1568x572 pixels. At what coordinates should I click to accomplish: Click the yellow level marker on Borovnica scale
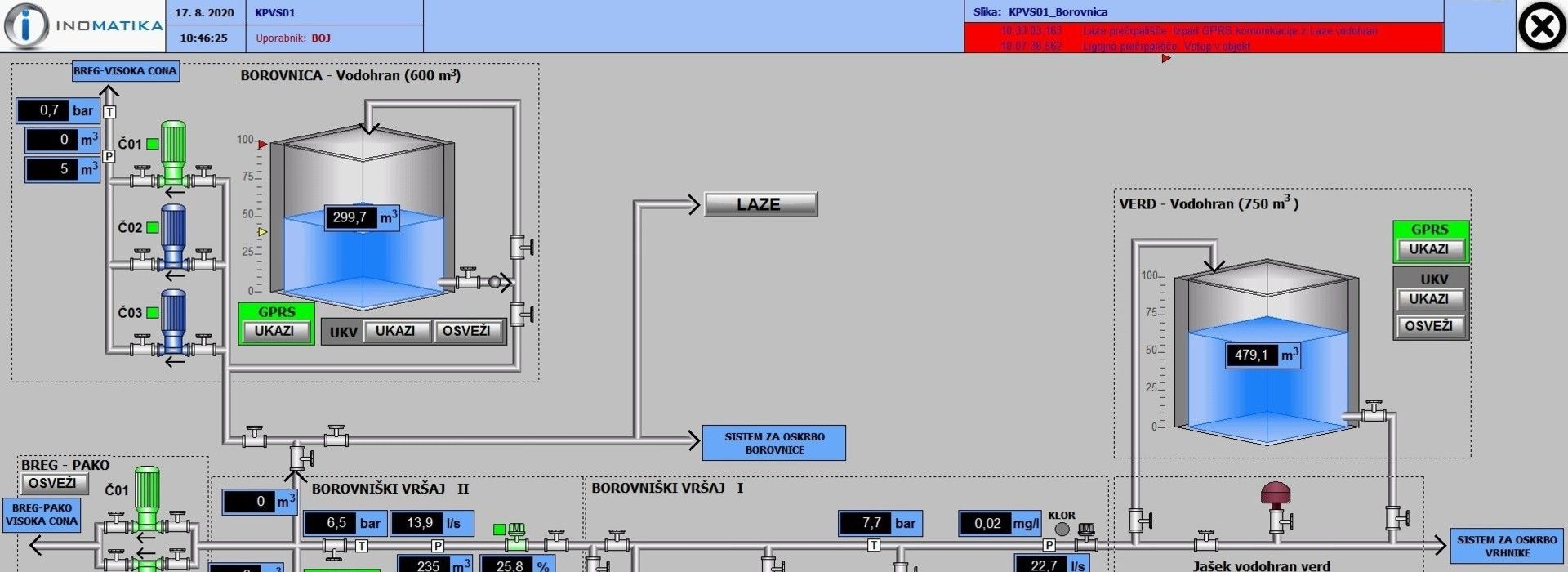(x=262, y=232)
